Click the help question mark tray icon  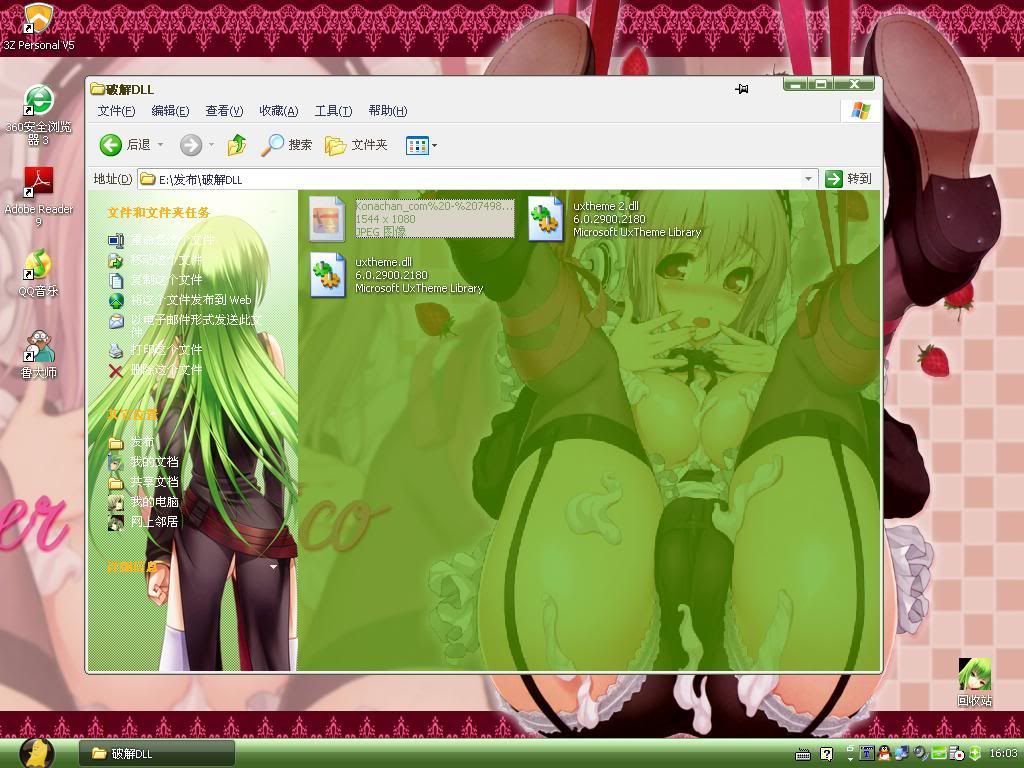(x=826, y=754)
